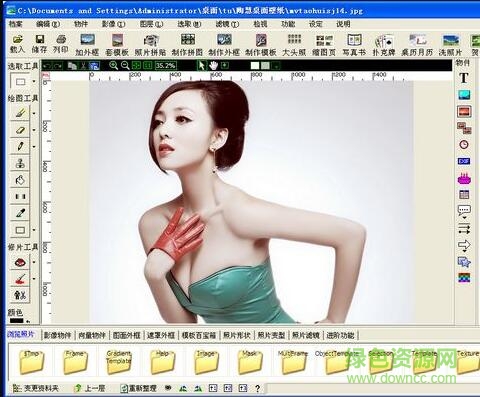Viewport: 480px width, 397px height.
Task: Open the eraser tool dropdown arrow
Action: 34,130
